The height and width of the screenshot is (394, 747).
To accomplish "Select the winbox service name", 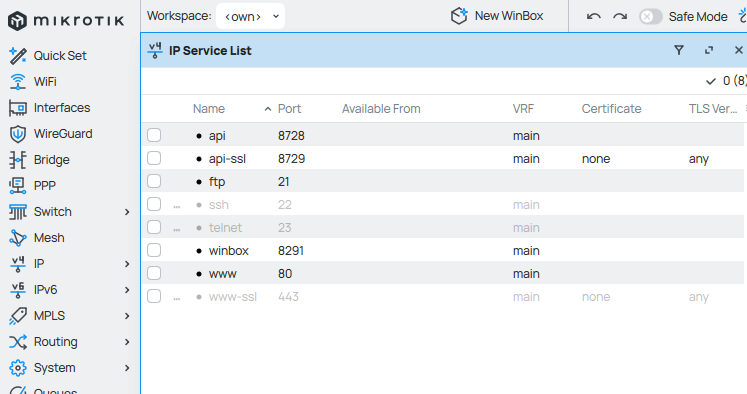I will (x=229, y=251).
